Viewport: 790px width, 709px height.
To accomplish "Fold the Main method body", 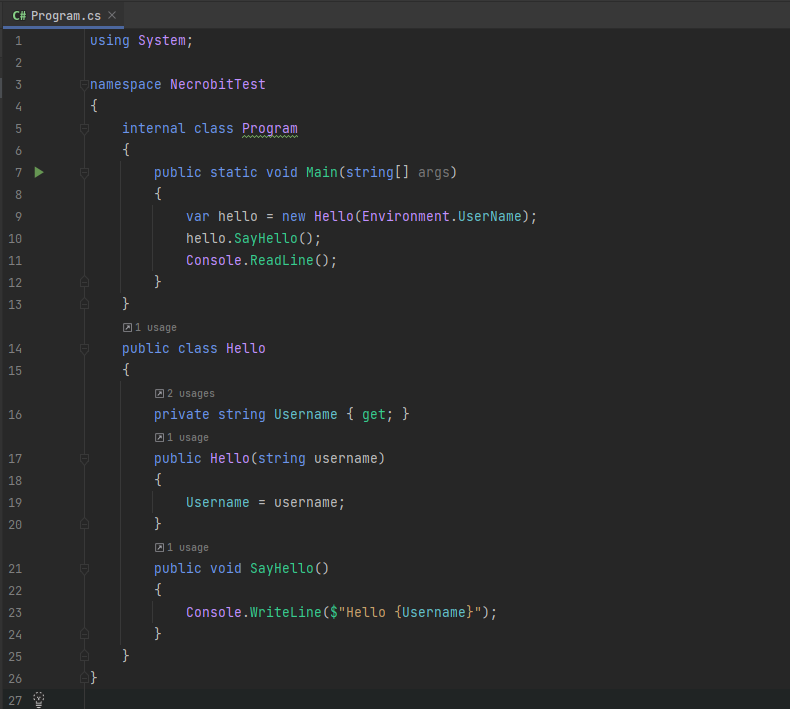I will (x=85, y=173).
